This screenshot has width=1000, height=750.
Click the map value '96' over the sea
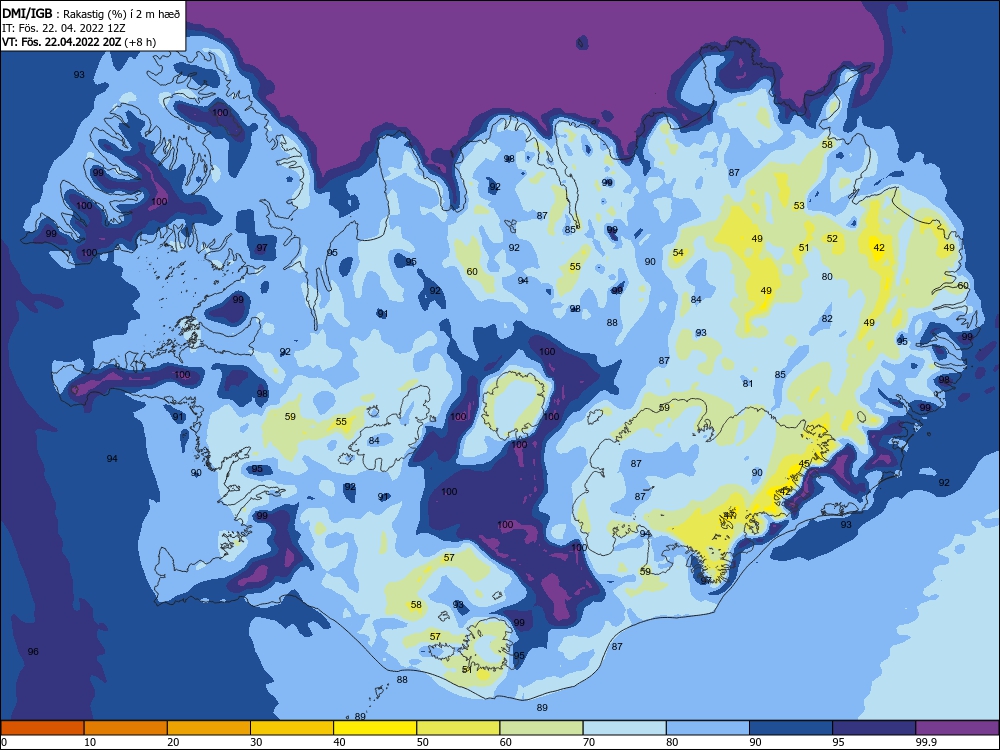click(33, 651)
